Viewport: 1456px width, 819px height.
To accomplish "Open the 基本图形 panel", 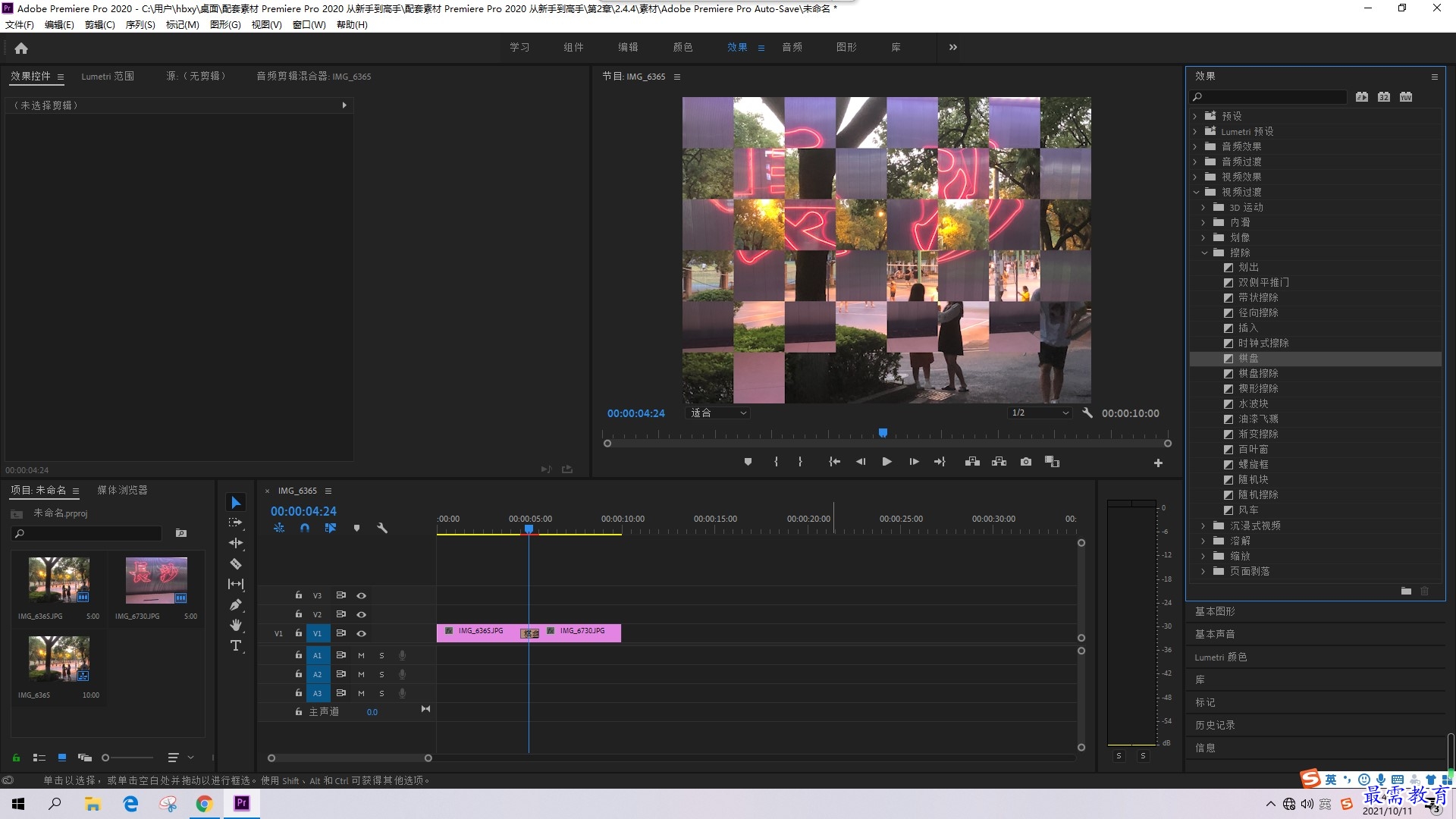I will click(1215, 611).
